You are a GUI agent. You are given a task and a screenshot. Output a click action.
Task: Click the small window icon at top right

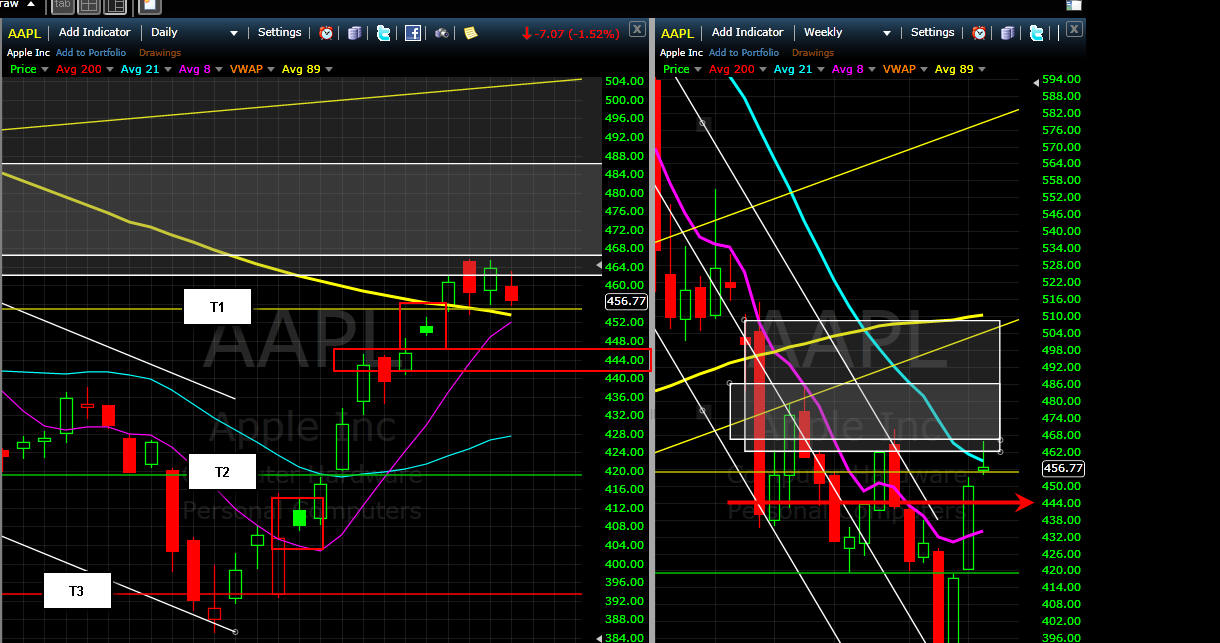point(1074,5)
